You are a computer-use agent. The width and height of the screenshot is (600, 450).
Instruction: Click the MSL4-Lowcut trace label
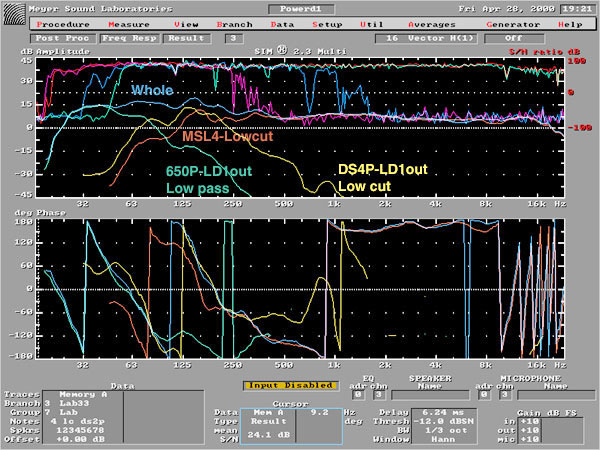tap(228, 136)
